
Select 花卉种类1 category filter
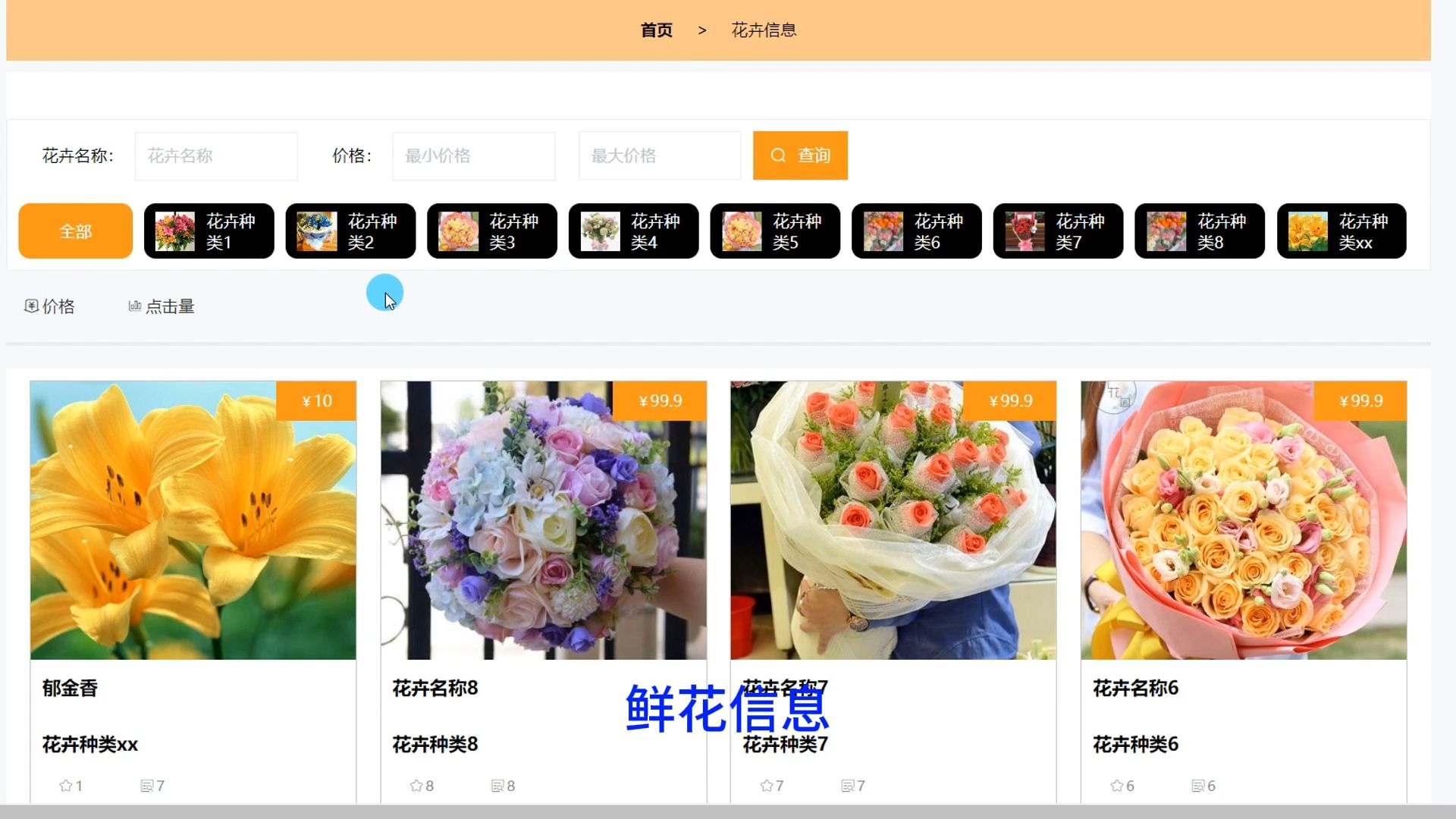[209, 231]
